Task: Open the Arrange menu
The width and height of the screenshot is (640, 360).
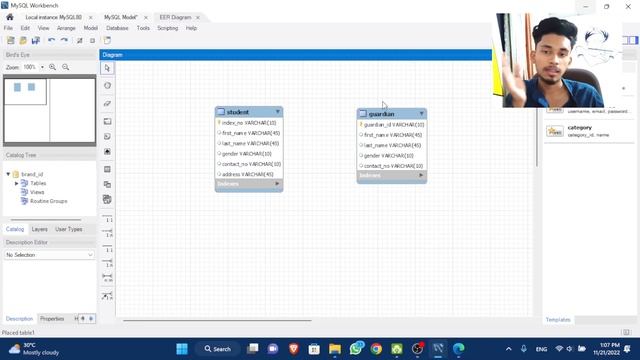Action: 66,28
